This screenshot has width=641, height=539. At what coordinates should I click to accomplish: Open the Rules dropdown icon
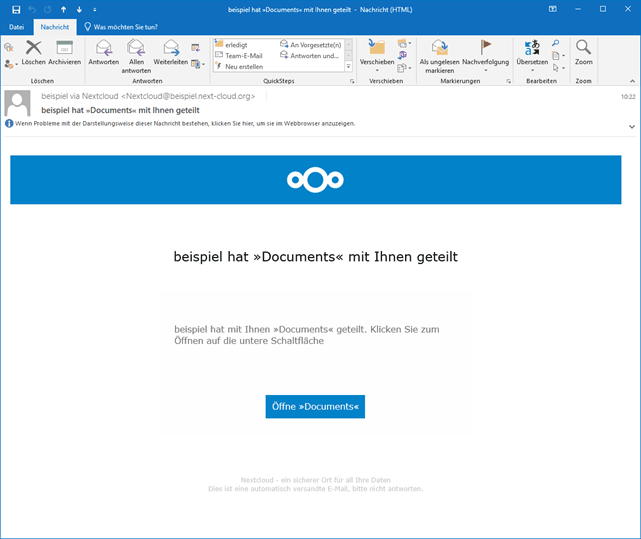(404, 43)
